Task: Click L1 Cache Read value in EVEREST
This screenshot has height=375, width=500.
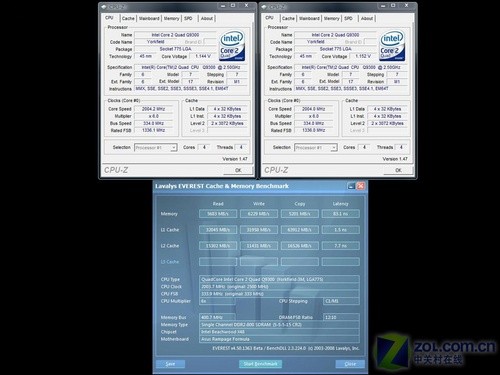Action: [218, 230]
